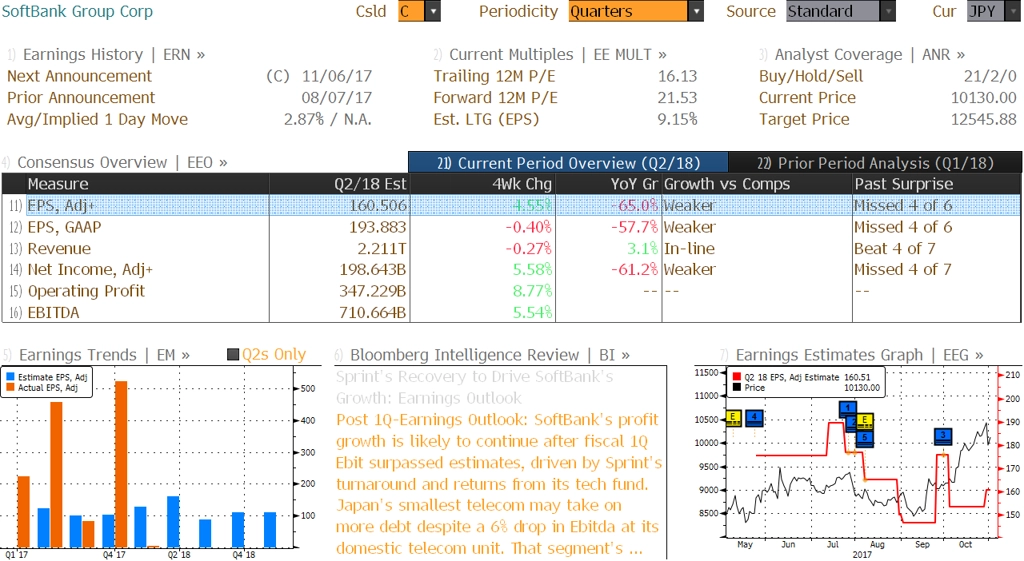
Task: Click the Q2/18 Est column header
Action: tap(340, 184)
